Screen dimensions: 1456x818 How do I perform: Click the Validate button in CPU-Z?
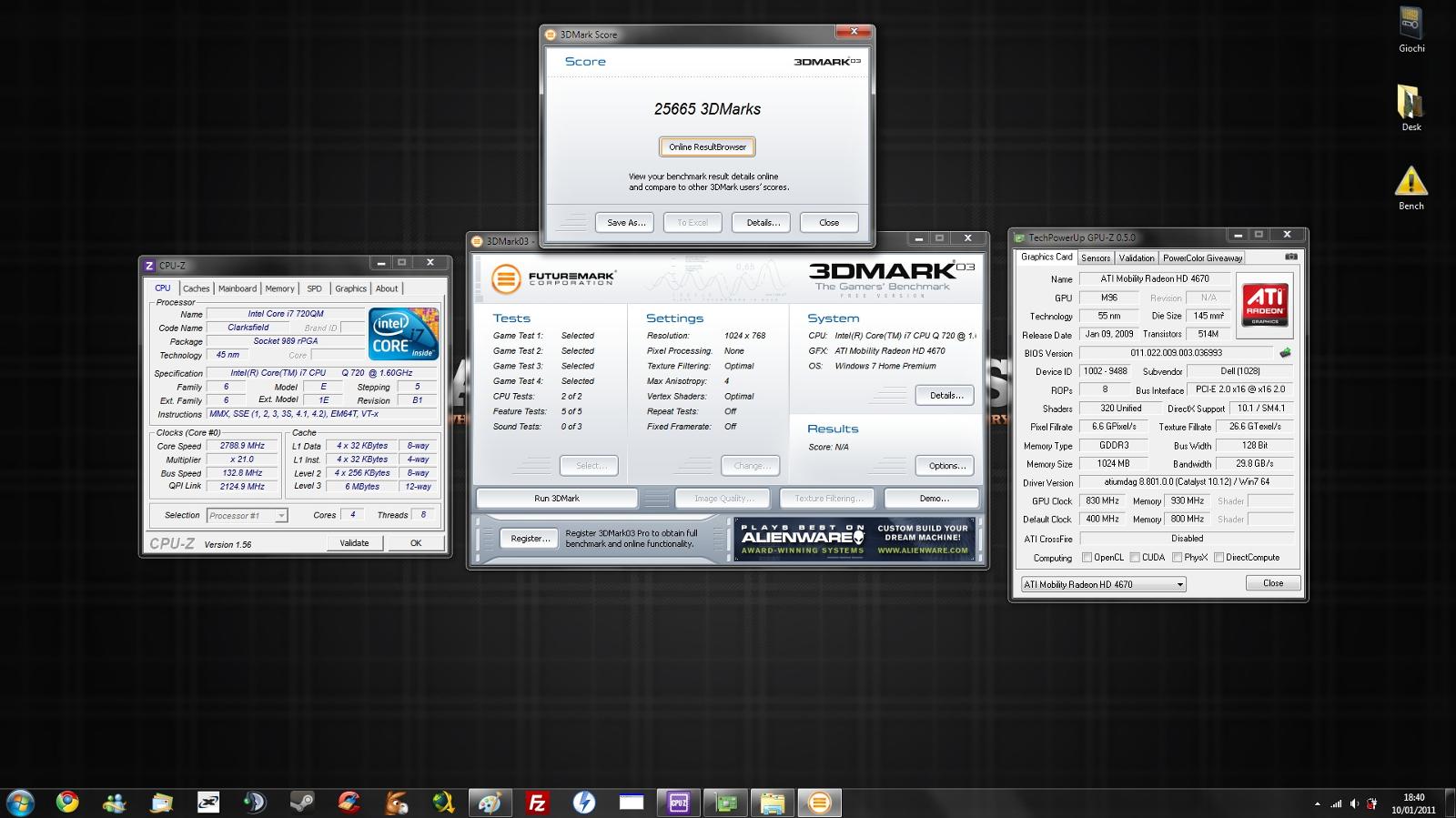[x=355, y=542]
